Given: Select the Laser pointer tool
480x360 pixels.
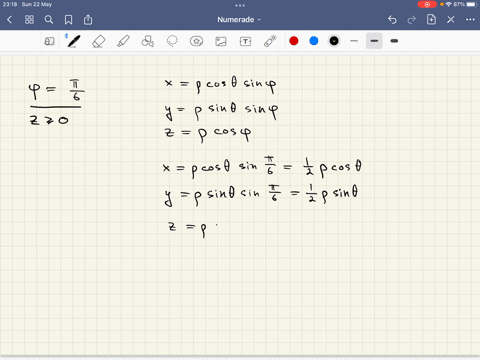Looking at the screenshot, I should [x=270, y=41].
